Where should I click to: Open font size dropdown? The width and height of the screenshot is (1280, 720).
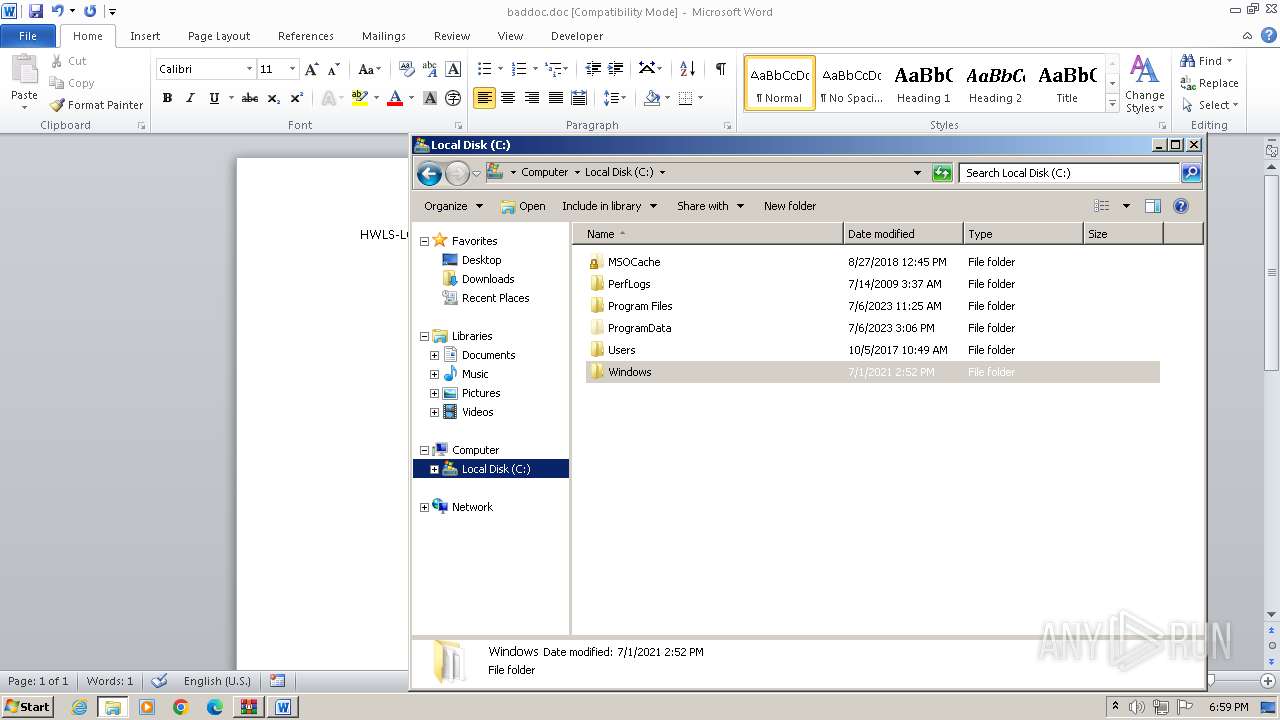point(292,69)
